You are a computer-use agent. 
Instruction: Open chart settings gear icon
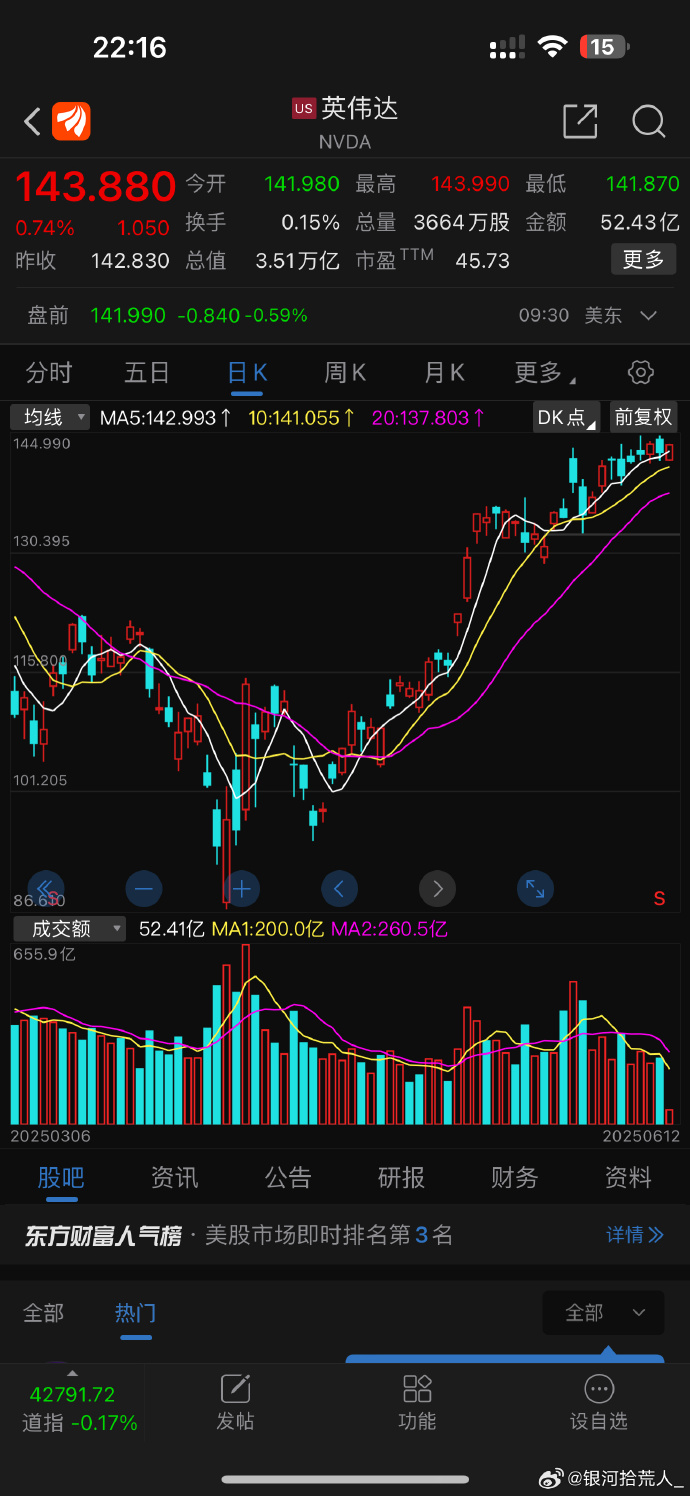pos(640,373)
